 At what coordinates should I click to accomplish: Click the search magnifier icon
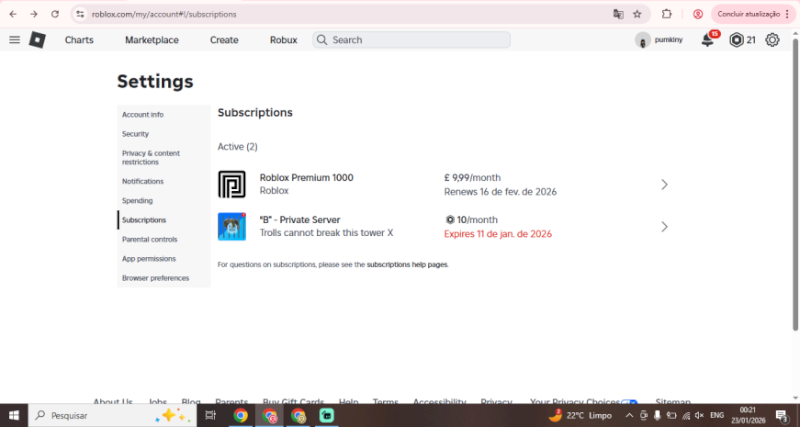pos(321,40)
